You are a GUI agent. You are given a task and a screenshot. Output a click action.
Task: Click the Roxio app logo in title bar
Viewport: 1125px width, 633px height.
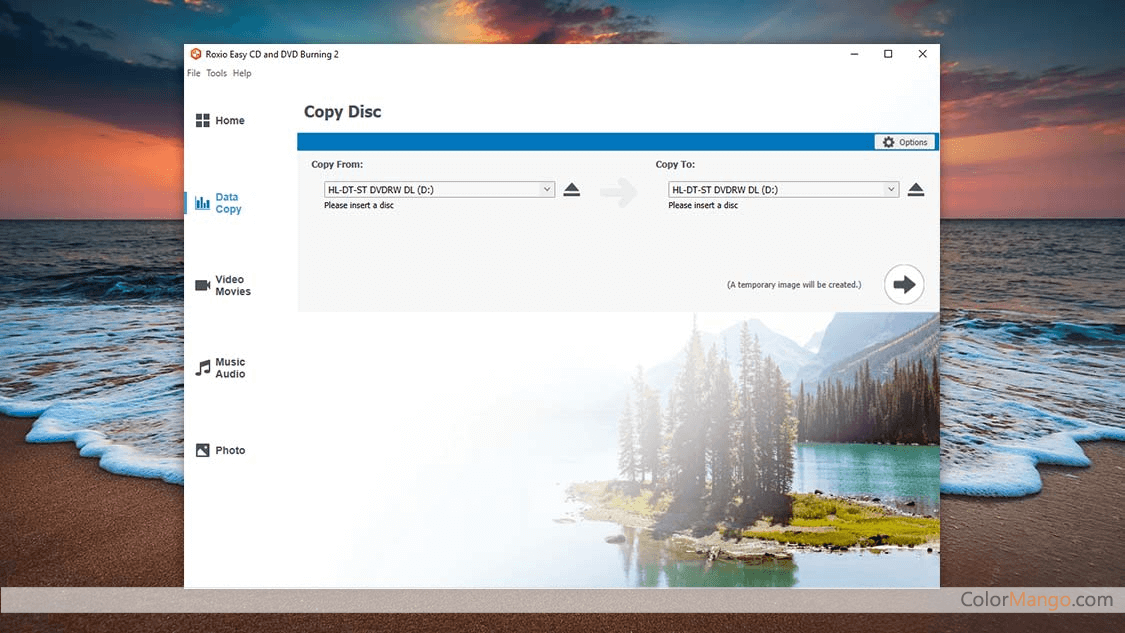(x=196, y=54)
